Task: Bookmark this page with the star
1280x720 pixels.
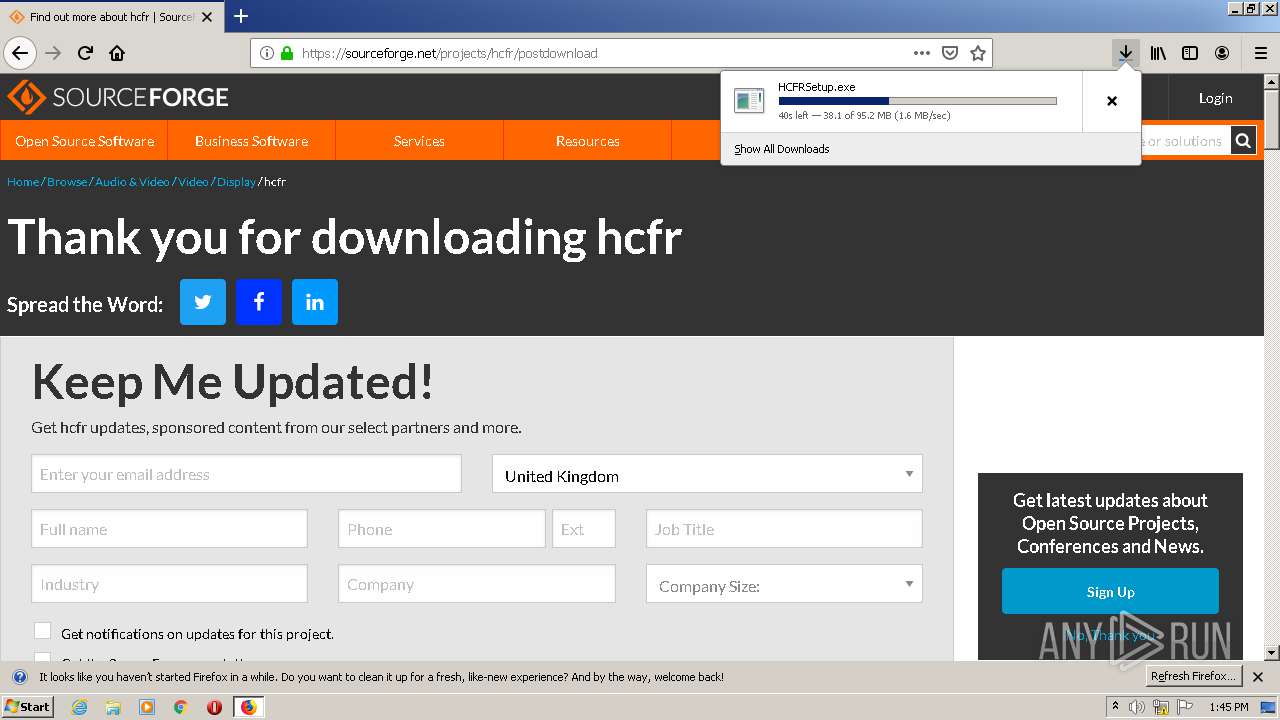Action: pos(978,53)
